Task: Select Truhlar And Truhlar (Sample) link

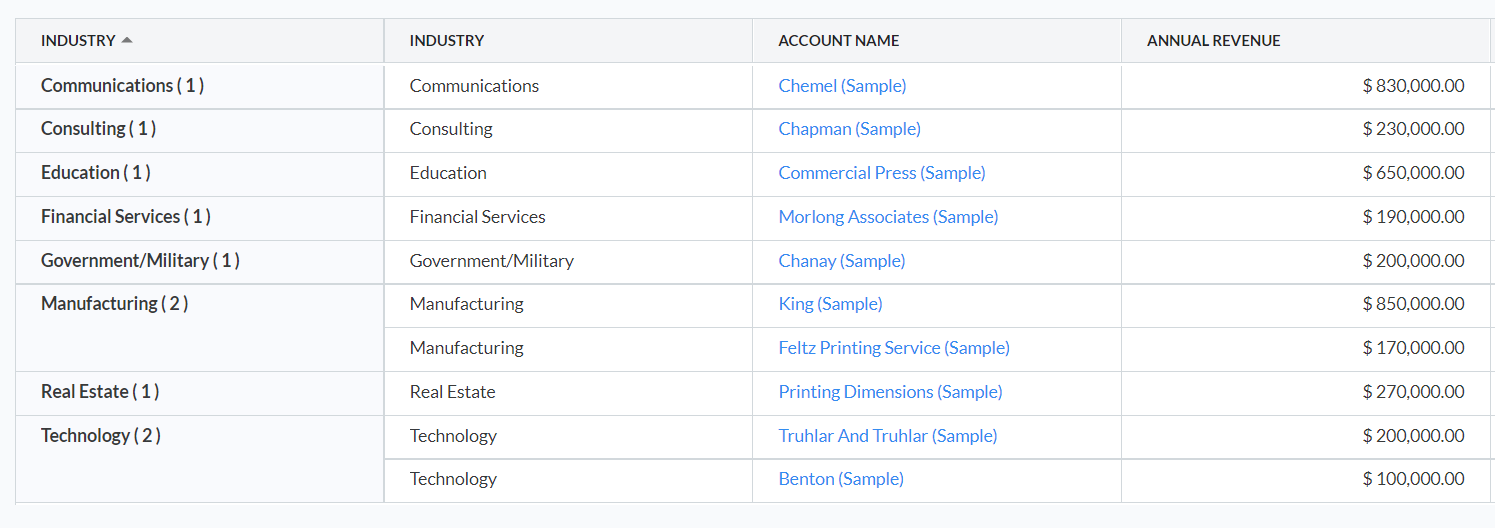Action: (x=887, y=436)
